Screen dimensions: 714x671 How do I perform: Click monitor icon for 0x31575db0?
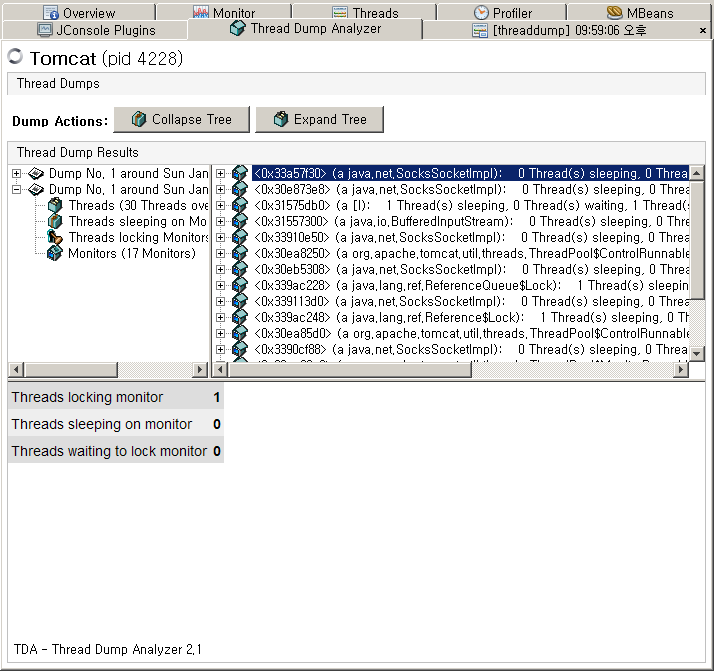(x=240, y=205)
